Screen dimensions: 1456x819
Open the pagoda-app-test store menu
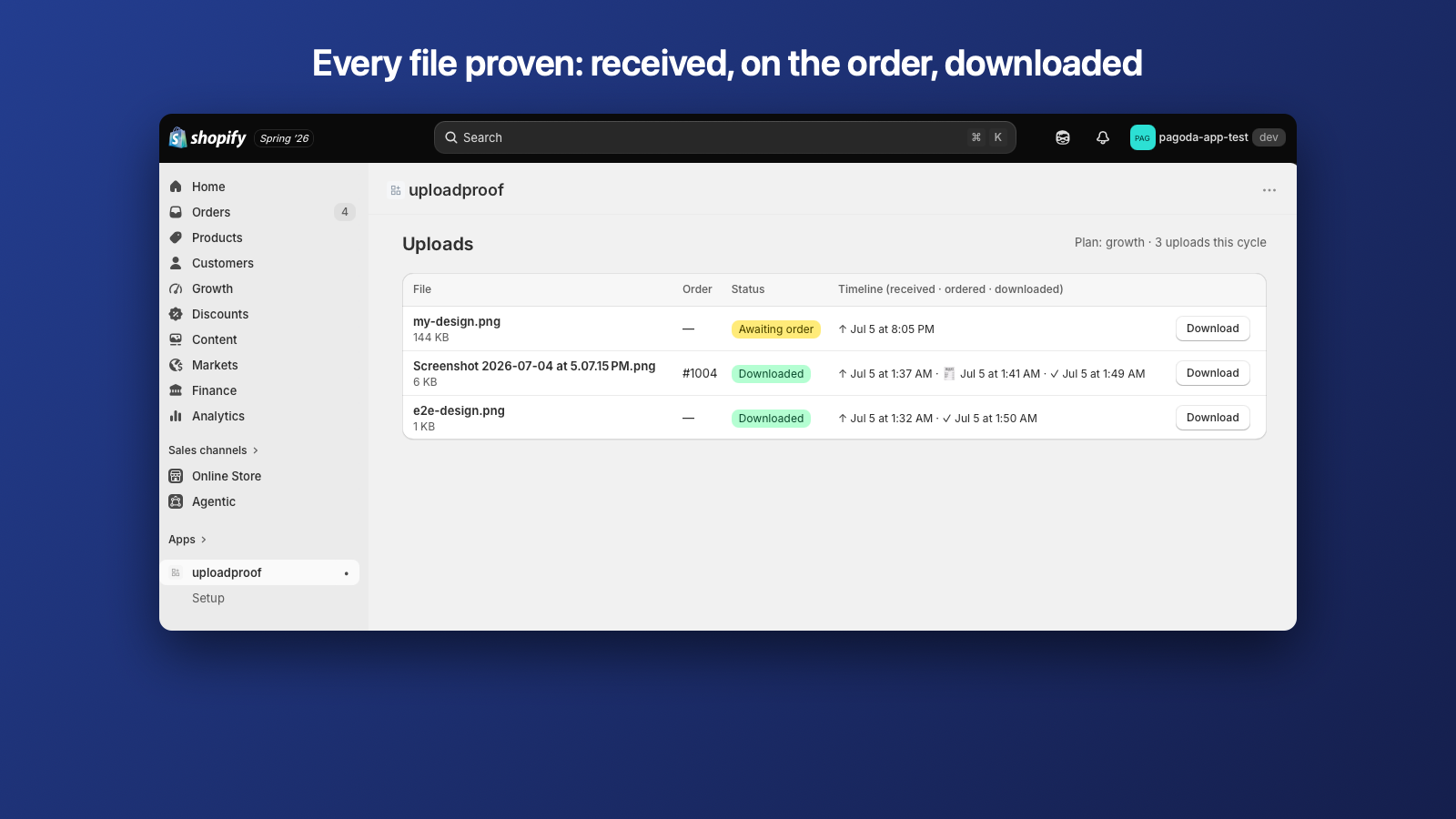tap(1208, 137)
